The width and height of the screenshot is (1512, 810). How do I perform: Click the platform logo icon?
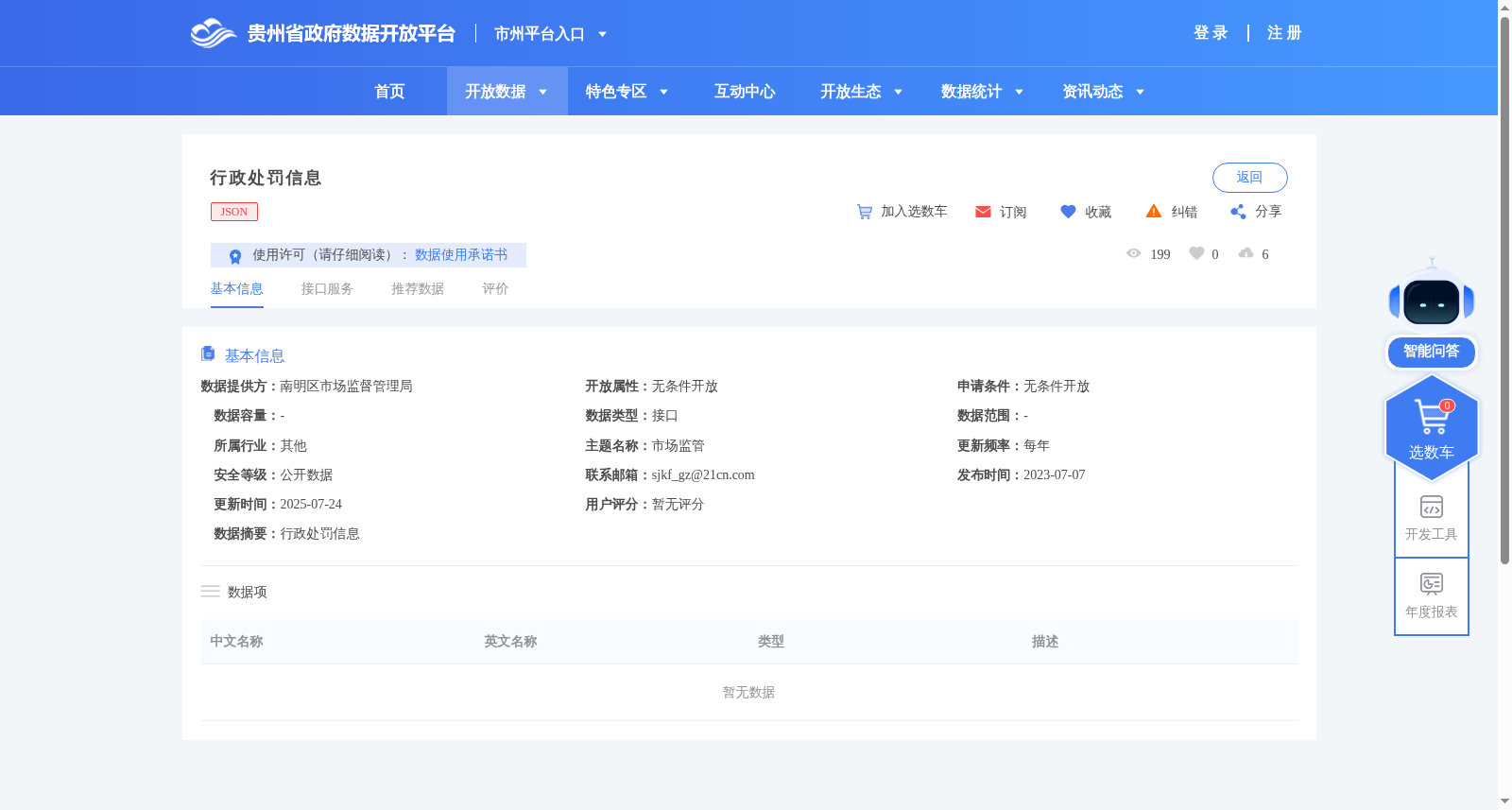[x=213, y=33]
